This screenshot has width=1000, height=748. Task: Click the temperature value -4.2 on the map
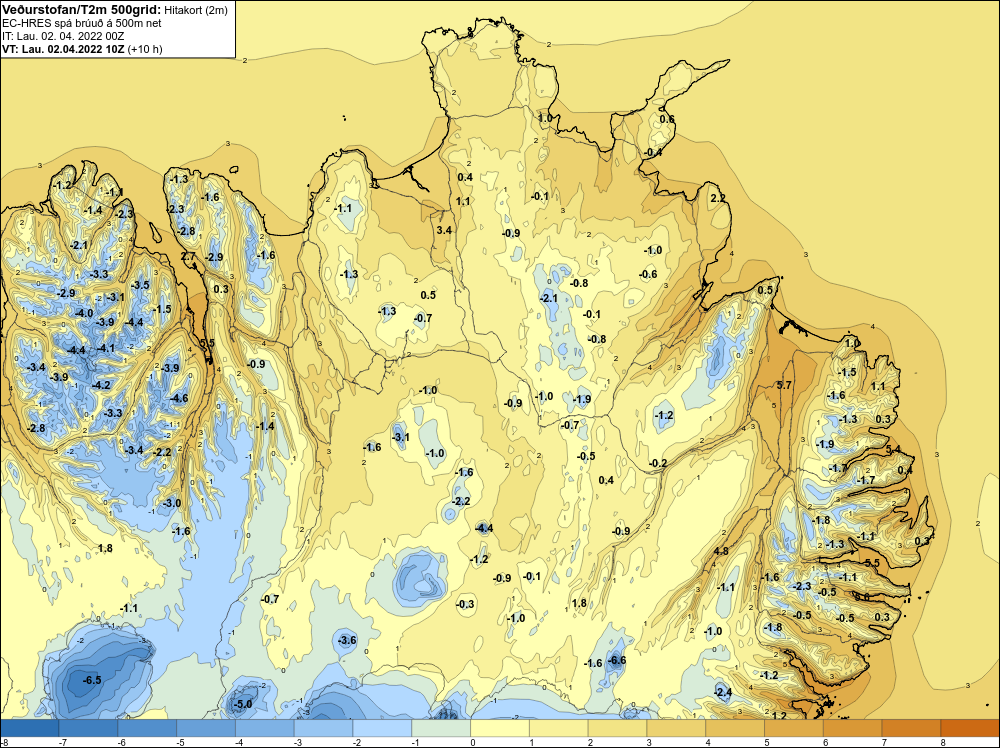101,385
